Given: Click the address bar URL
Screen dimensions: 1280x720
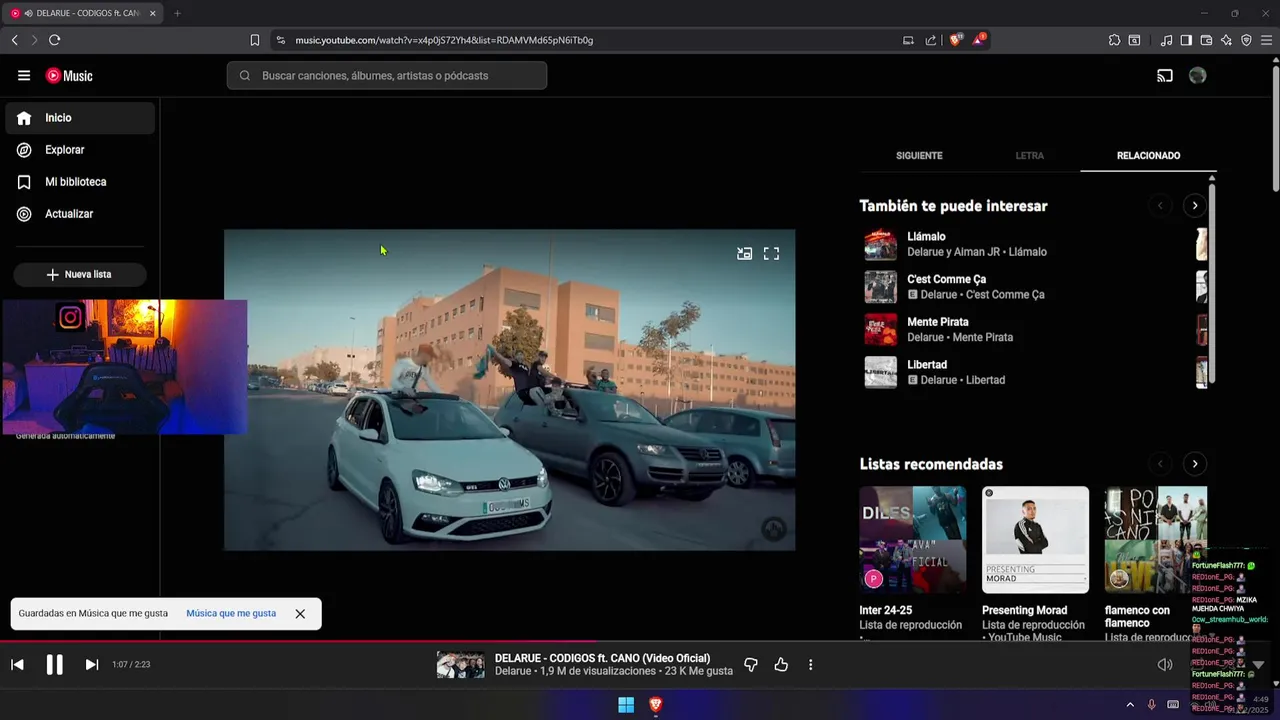Looking at the screenshot, I should [x=444, y=40].
